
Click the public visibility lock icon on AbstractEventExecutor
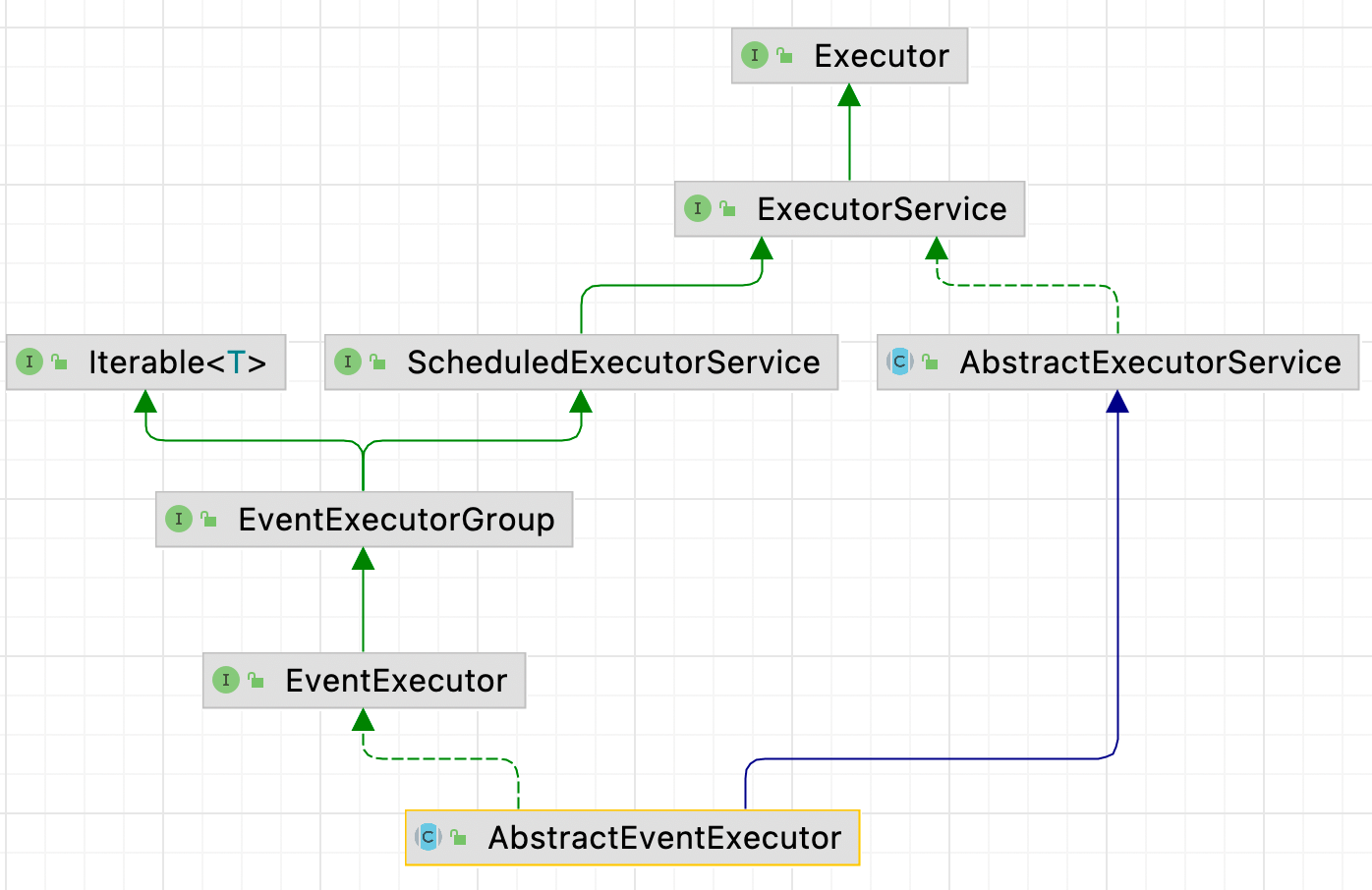[458, 838]
